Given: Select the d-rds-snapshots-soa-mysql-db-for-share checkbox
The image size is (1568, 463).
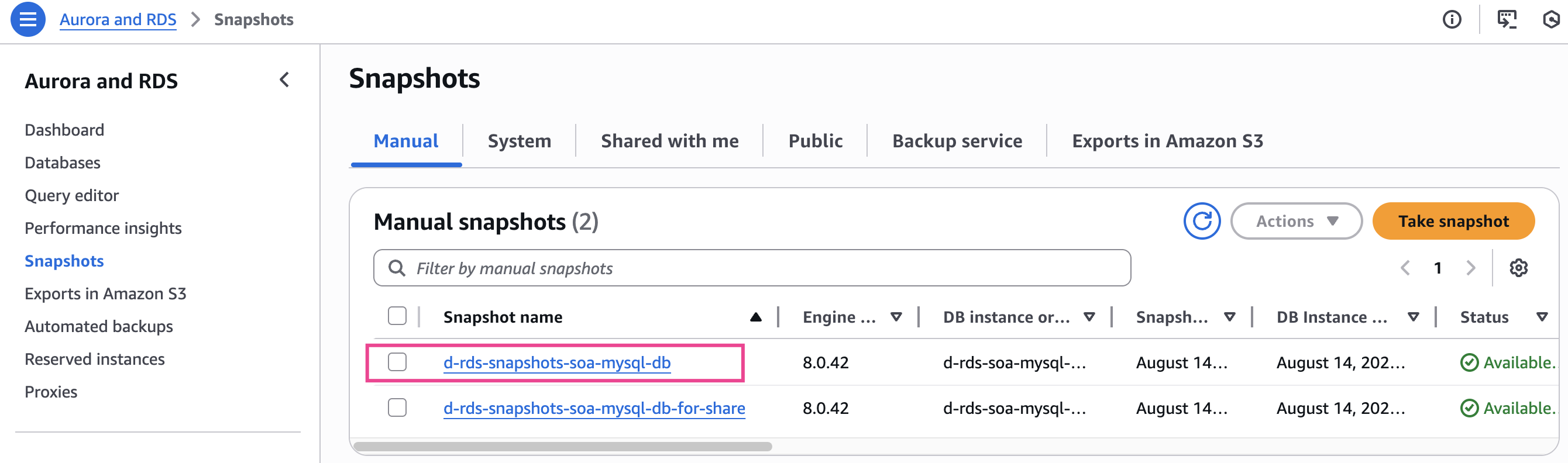Looking at the screenshot, I should 397,407.
